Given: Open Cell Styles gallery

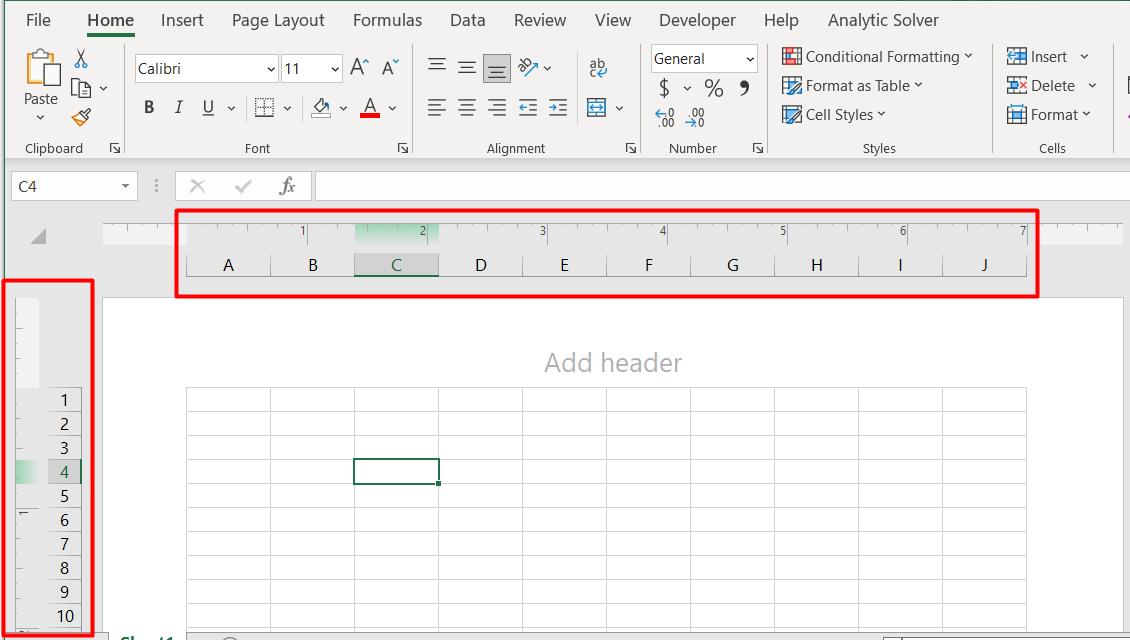Looking at the screenshot, I should click(x=834, y=114).
